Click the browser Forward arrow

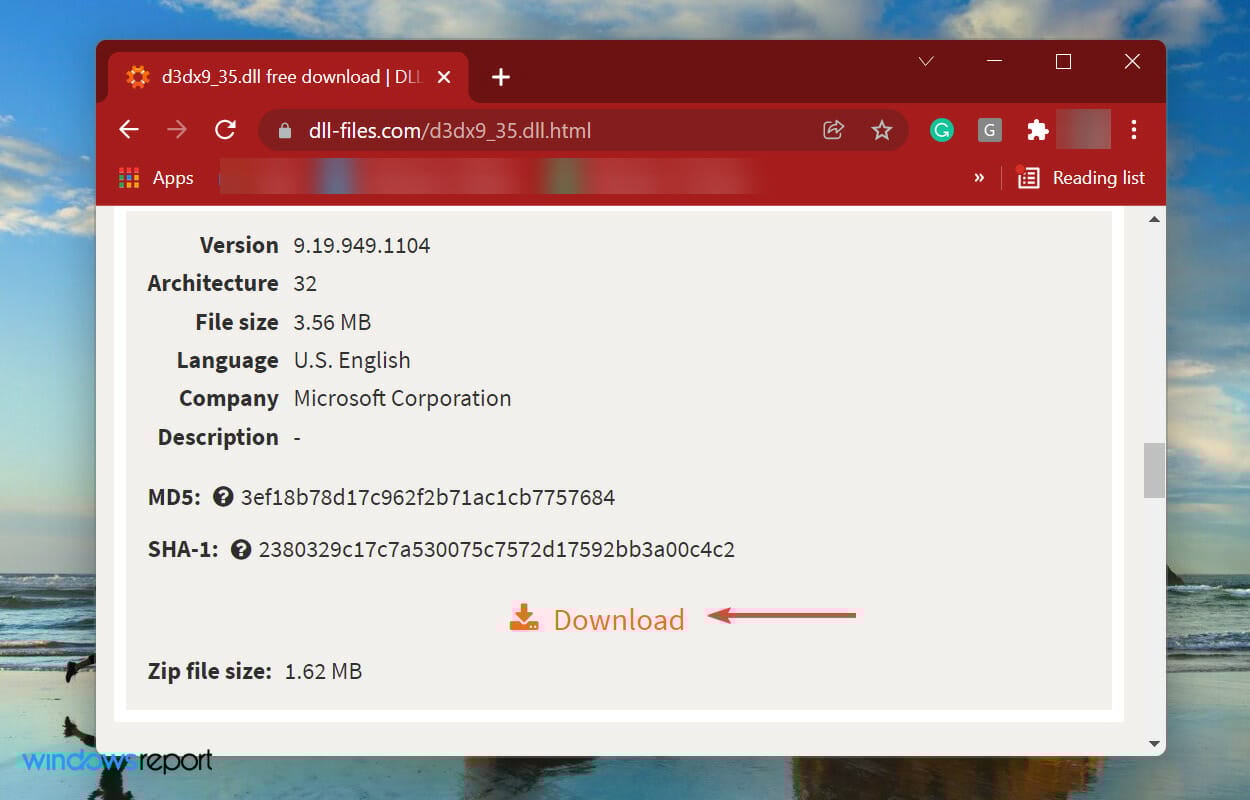point(177,130)
